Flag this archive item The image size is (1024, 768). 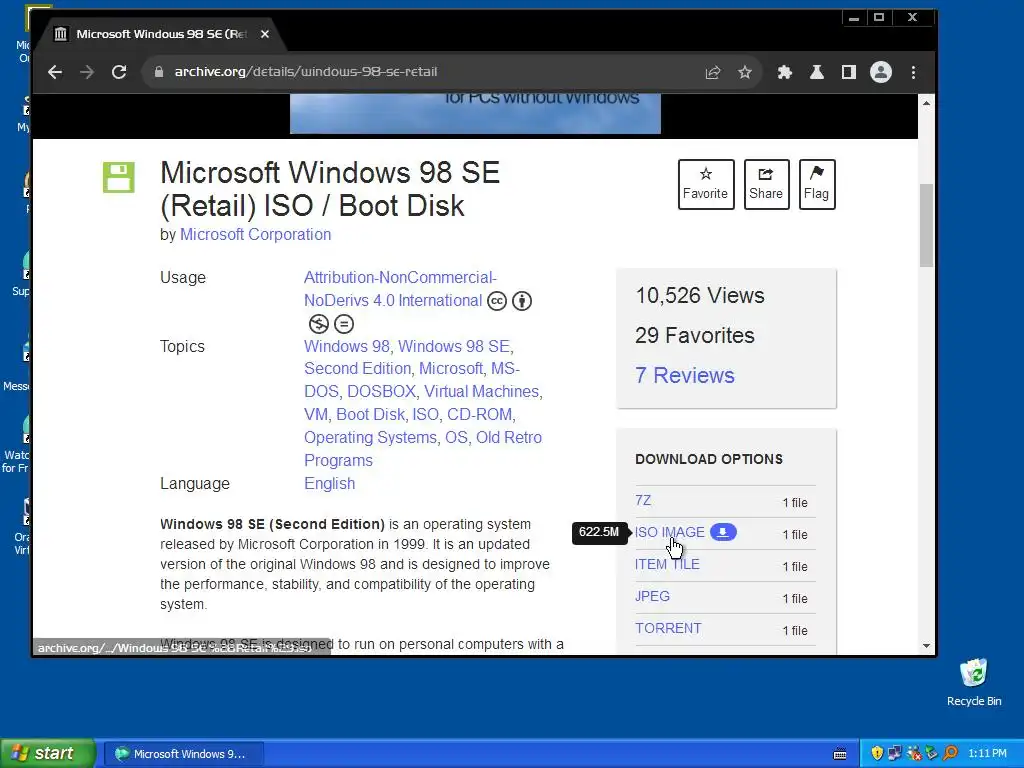coord(817,184)
